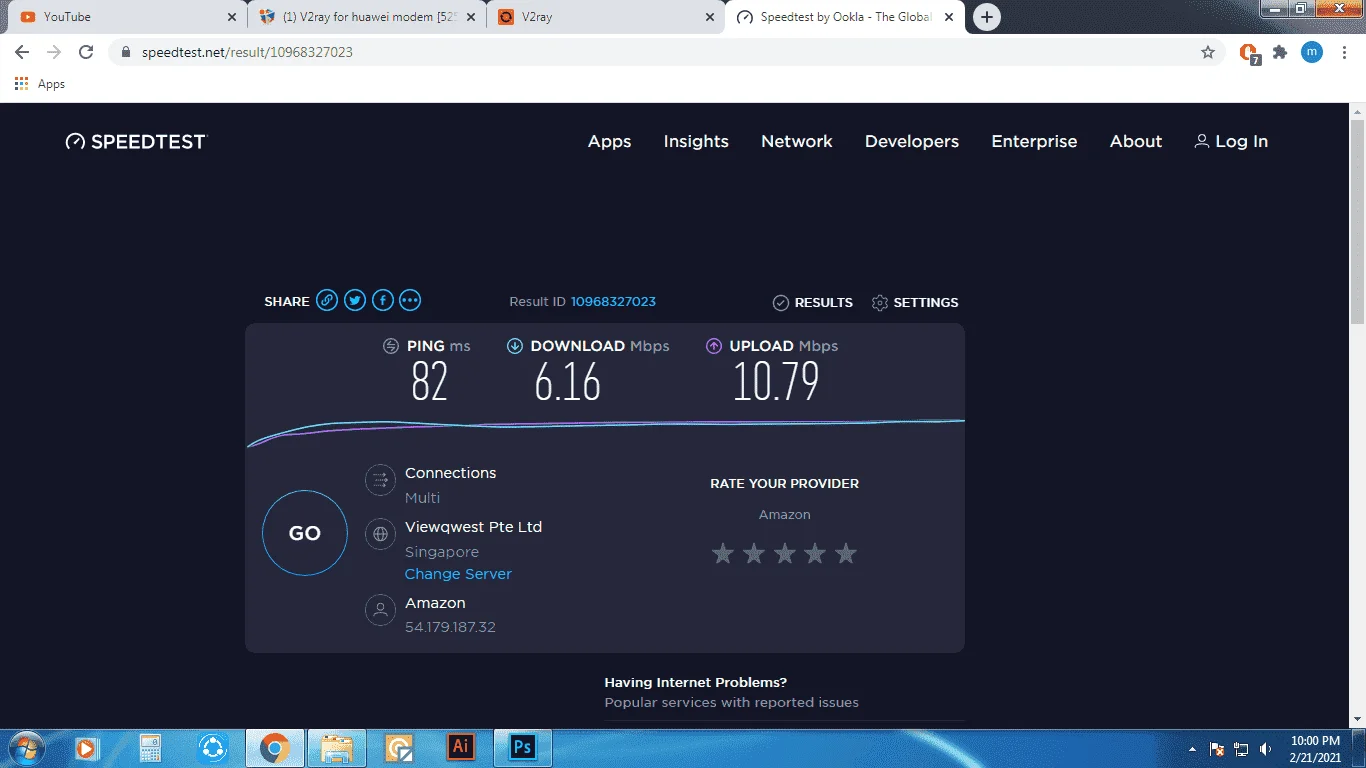Rate provider with fourth star

click(x=815, y=553)
